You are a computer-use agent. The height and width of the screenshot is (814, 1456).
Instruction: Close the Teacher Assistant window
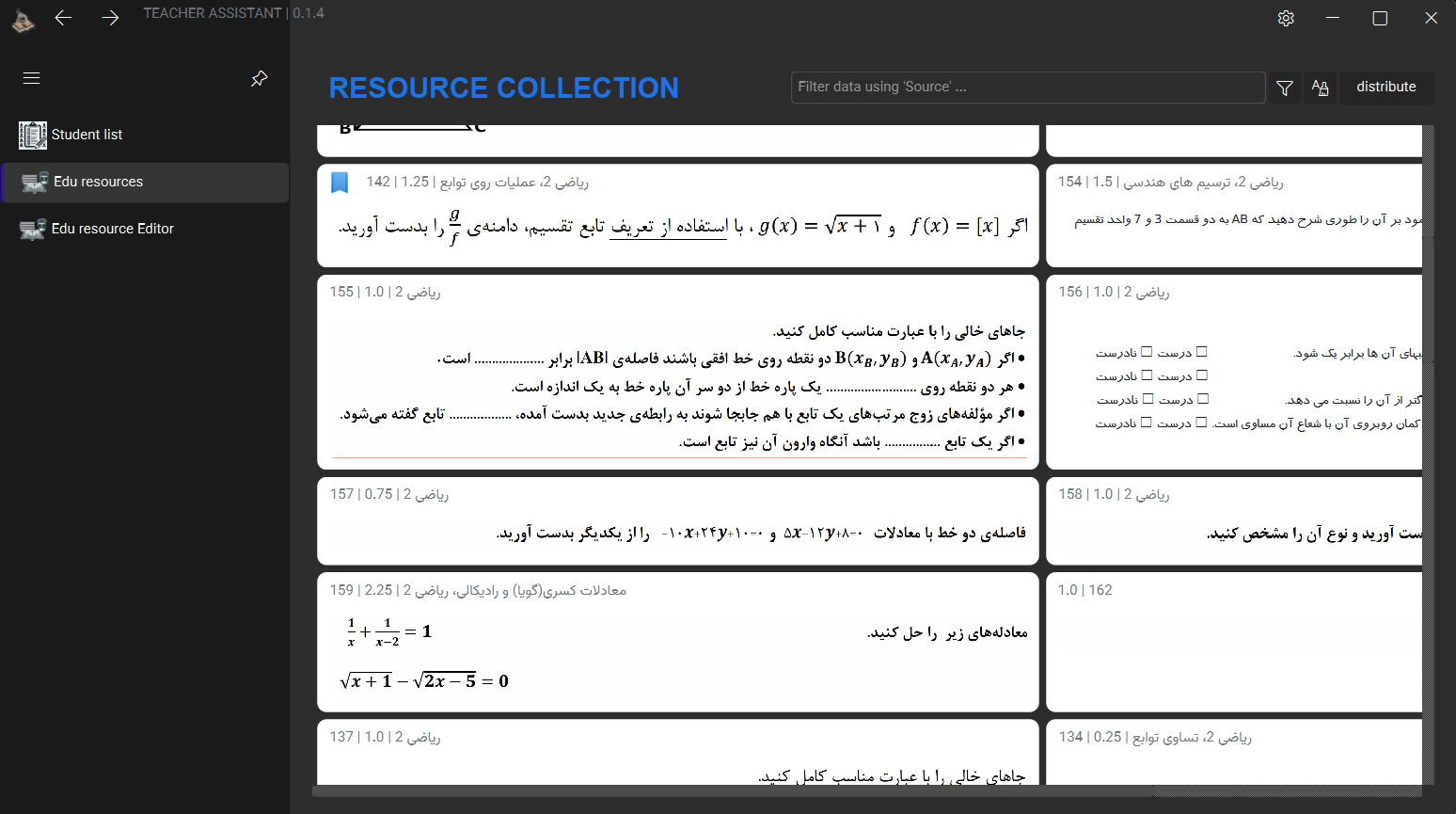(1431, 18)
